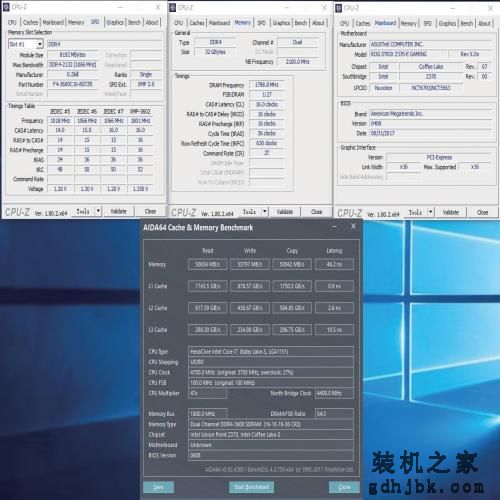500x500 pixels.
Task: Click the Part Number field in CPU-Z SPD
Action: (73, 84)
